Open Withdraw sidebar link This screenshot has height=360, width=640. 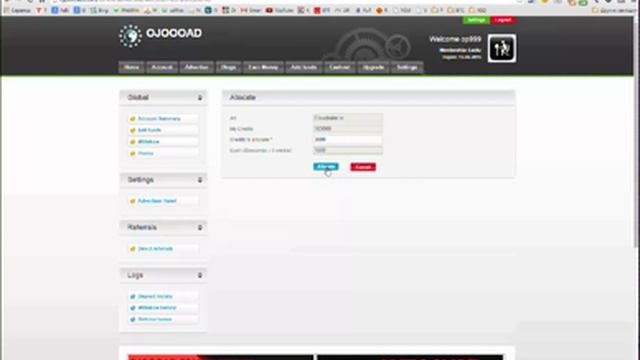pyautogui.click(x=149, y=142)
